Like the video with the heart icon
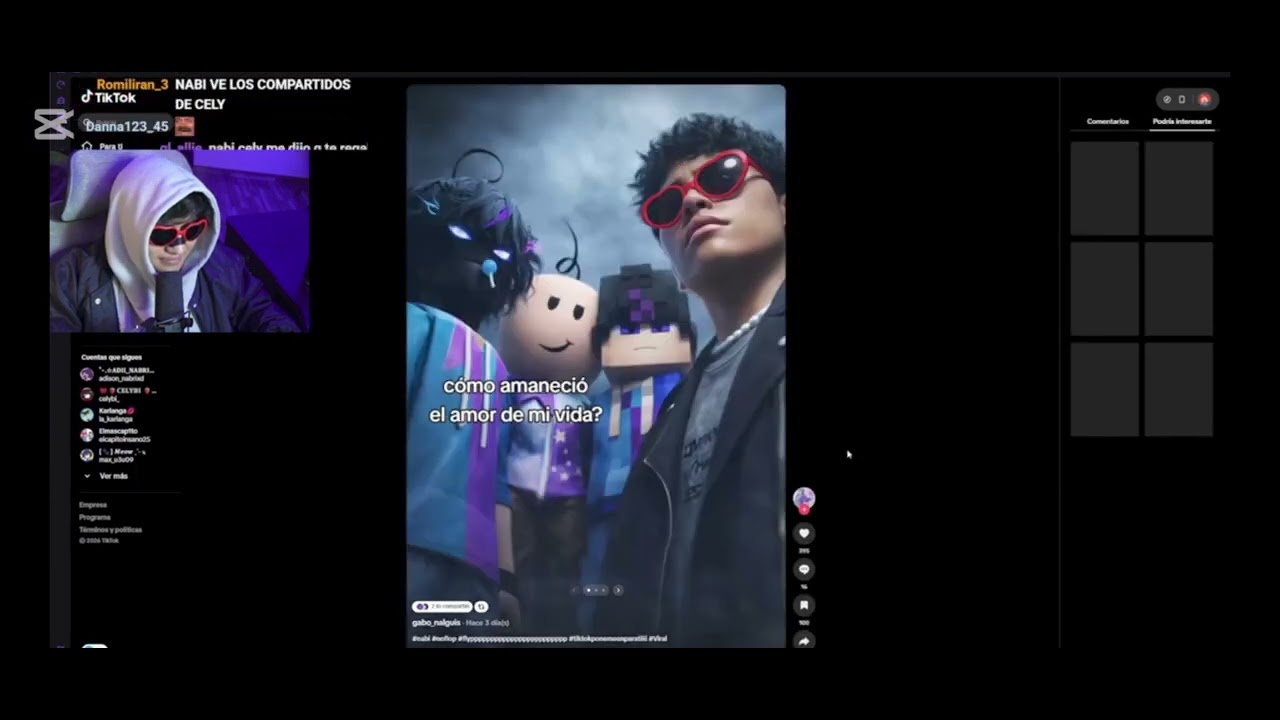This screenshot has width=1280, height=720. (804, 533)
